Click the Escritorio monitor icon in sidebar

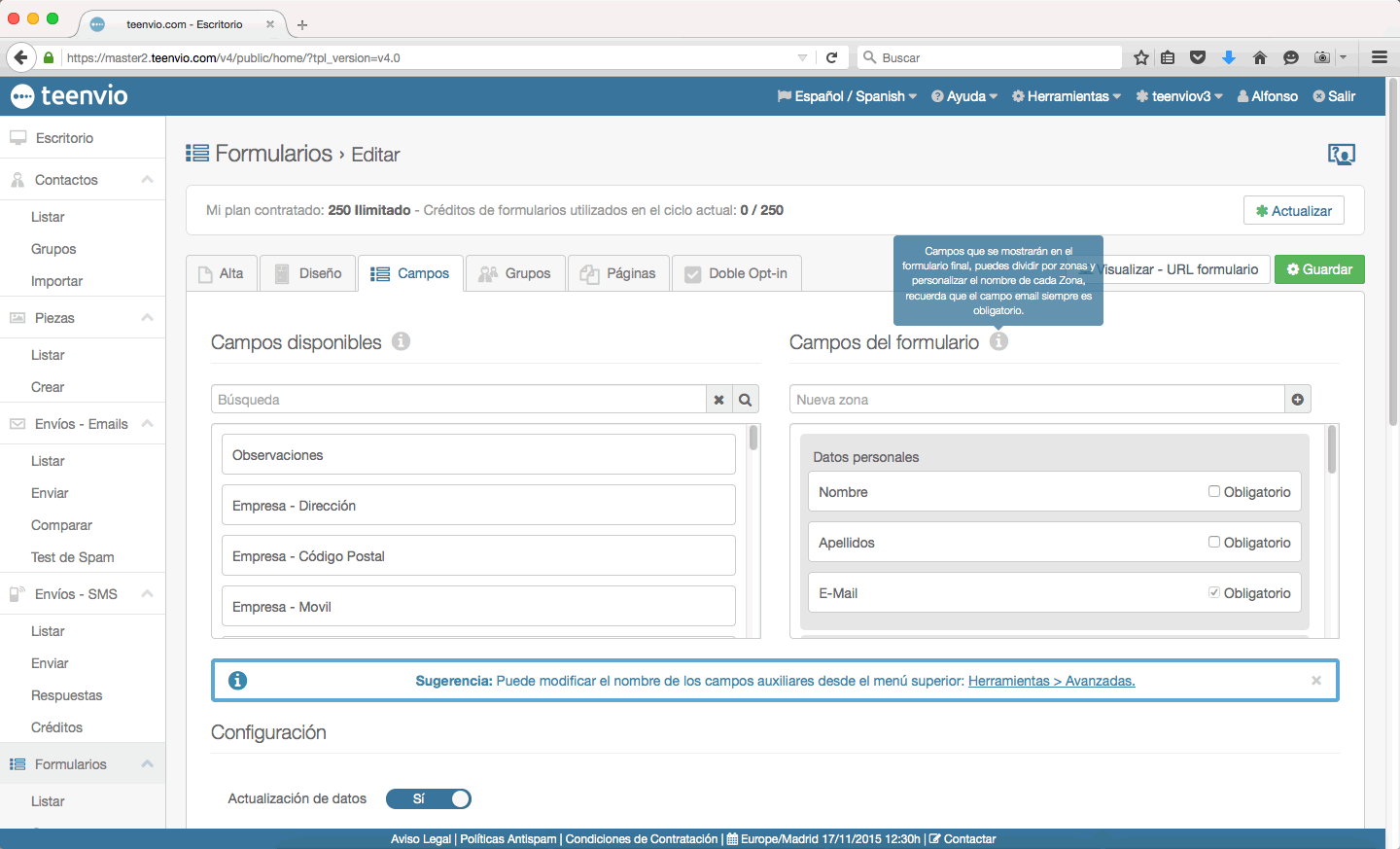point(17,137)
